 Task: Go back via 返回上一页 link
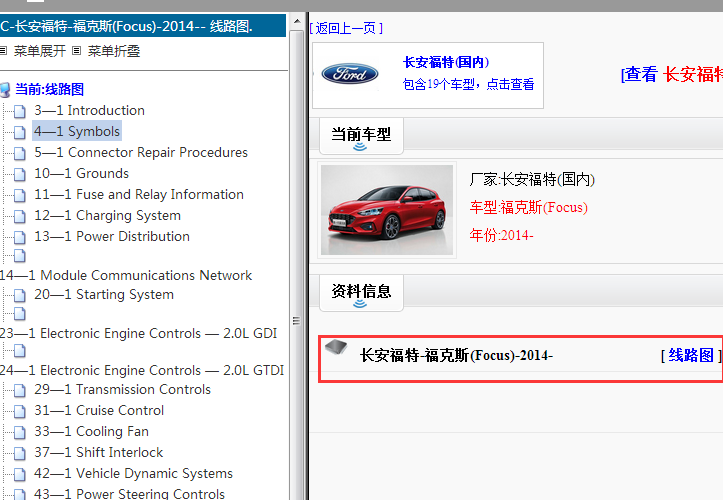(346, 29)
